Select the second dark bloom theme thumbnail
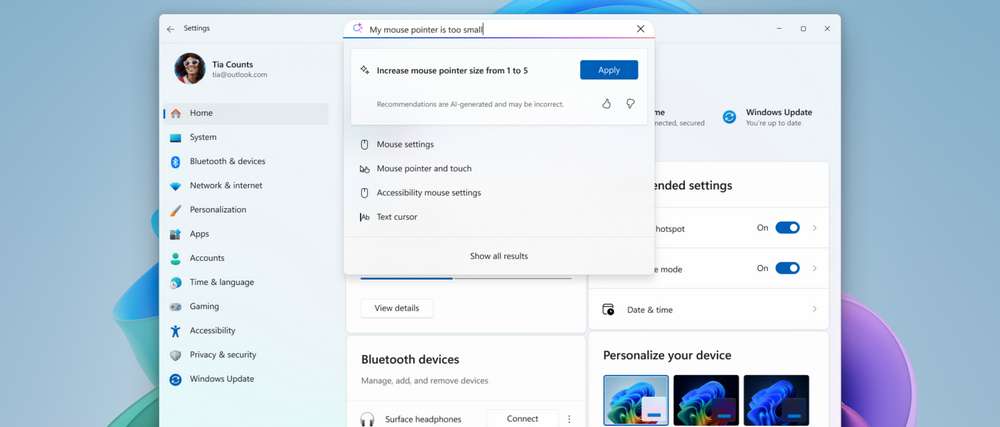 706,401
